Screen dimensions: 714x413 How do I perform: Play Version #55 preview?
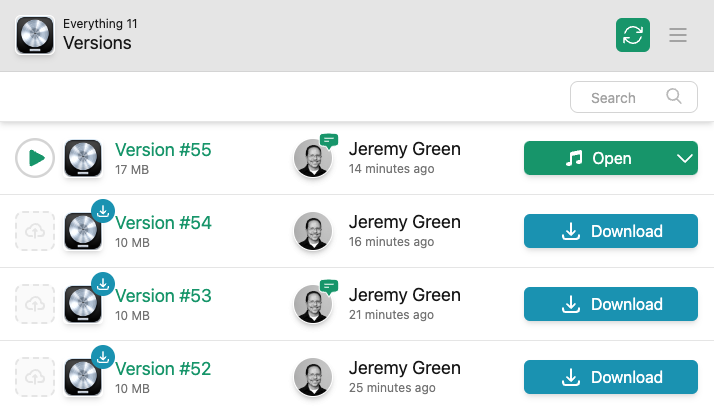tap(35, 158)
